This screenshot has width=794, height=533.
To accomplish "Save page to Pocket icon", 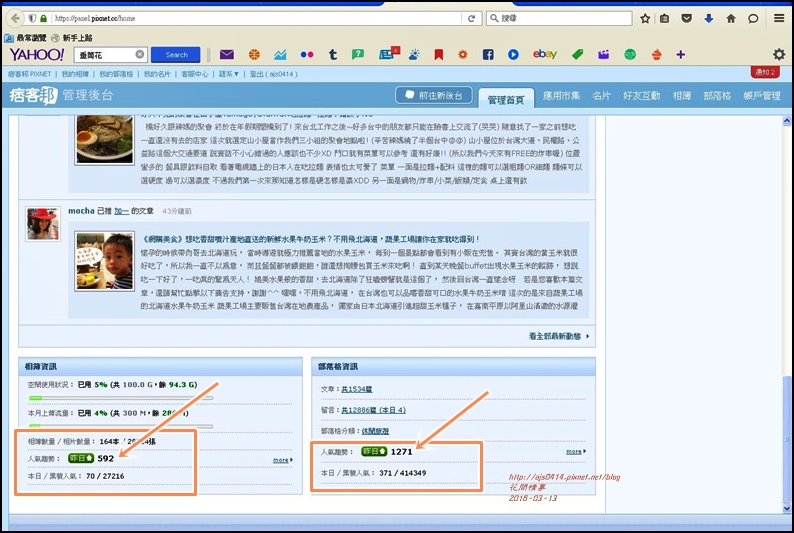I will [x=687, y=18].
